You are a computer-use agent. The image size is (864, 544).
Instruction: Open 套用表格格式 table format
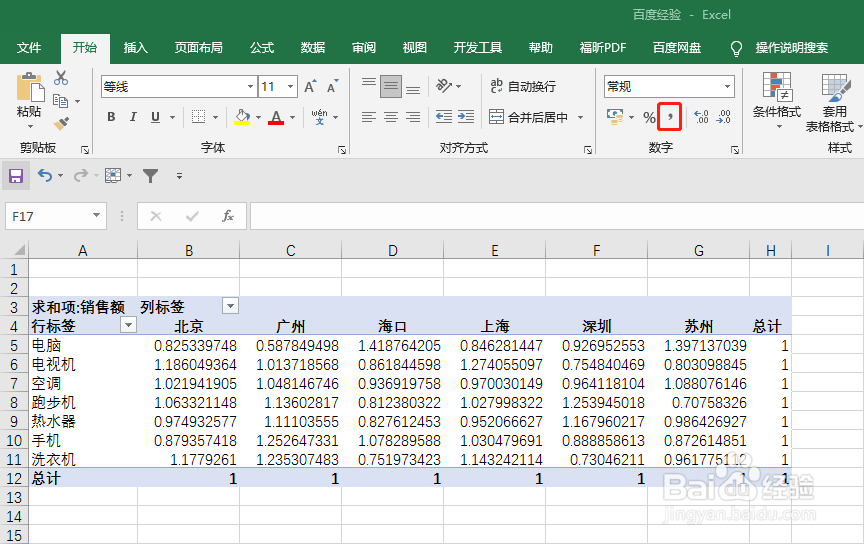tap(834, 103)
